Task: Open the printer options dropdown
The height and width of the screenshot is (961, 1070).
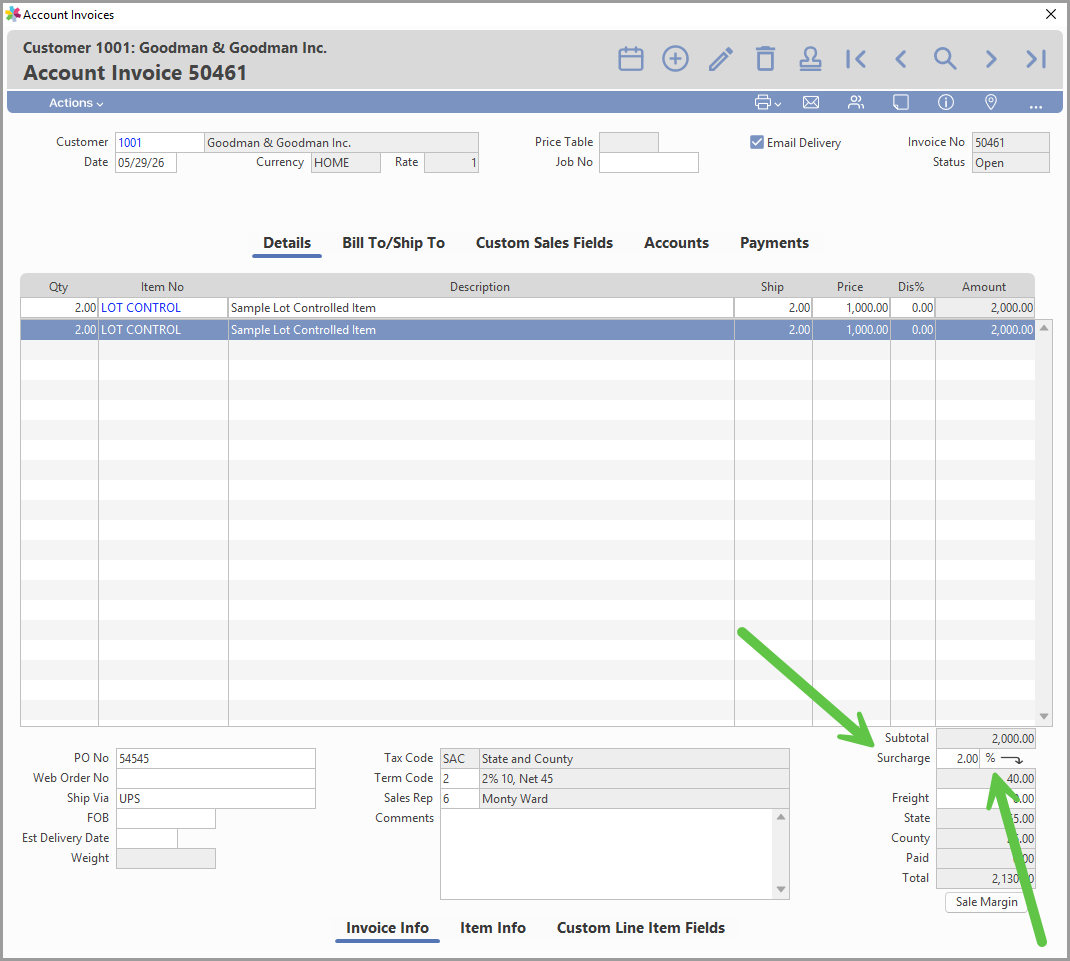Action: tap(768, 103)
